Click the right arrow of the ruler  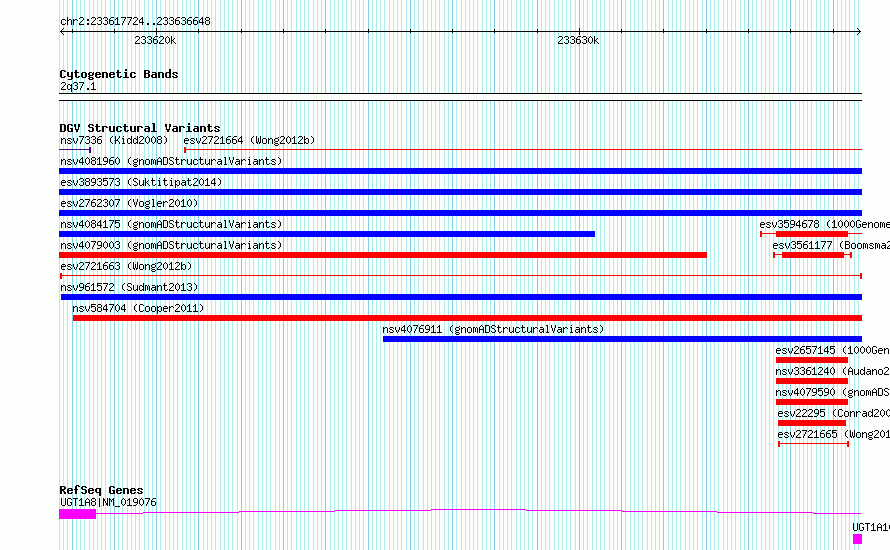click(x=859, y=32)
